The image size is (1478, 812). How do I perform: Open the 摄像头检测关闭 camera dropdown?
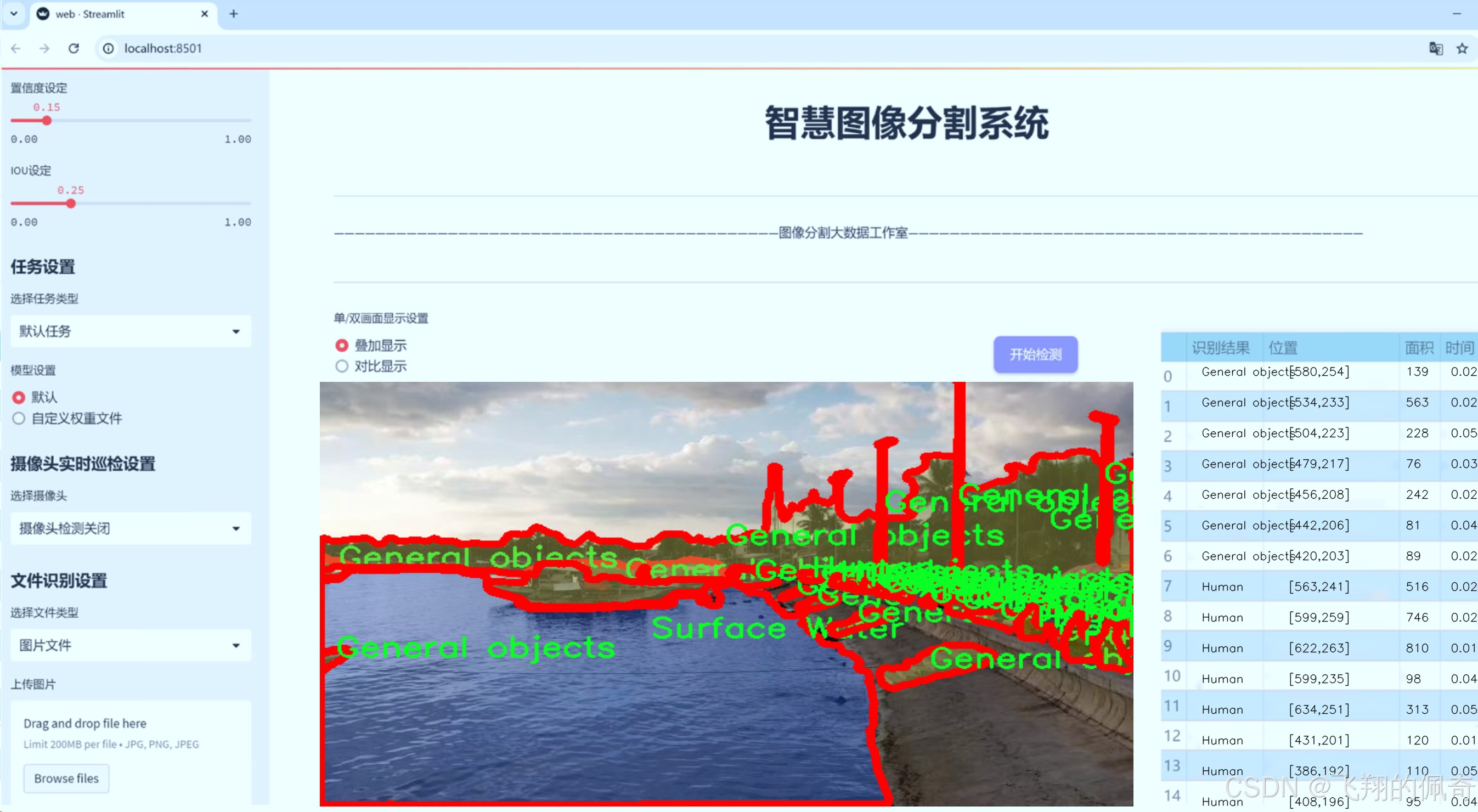pos(131,528)
